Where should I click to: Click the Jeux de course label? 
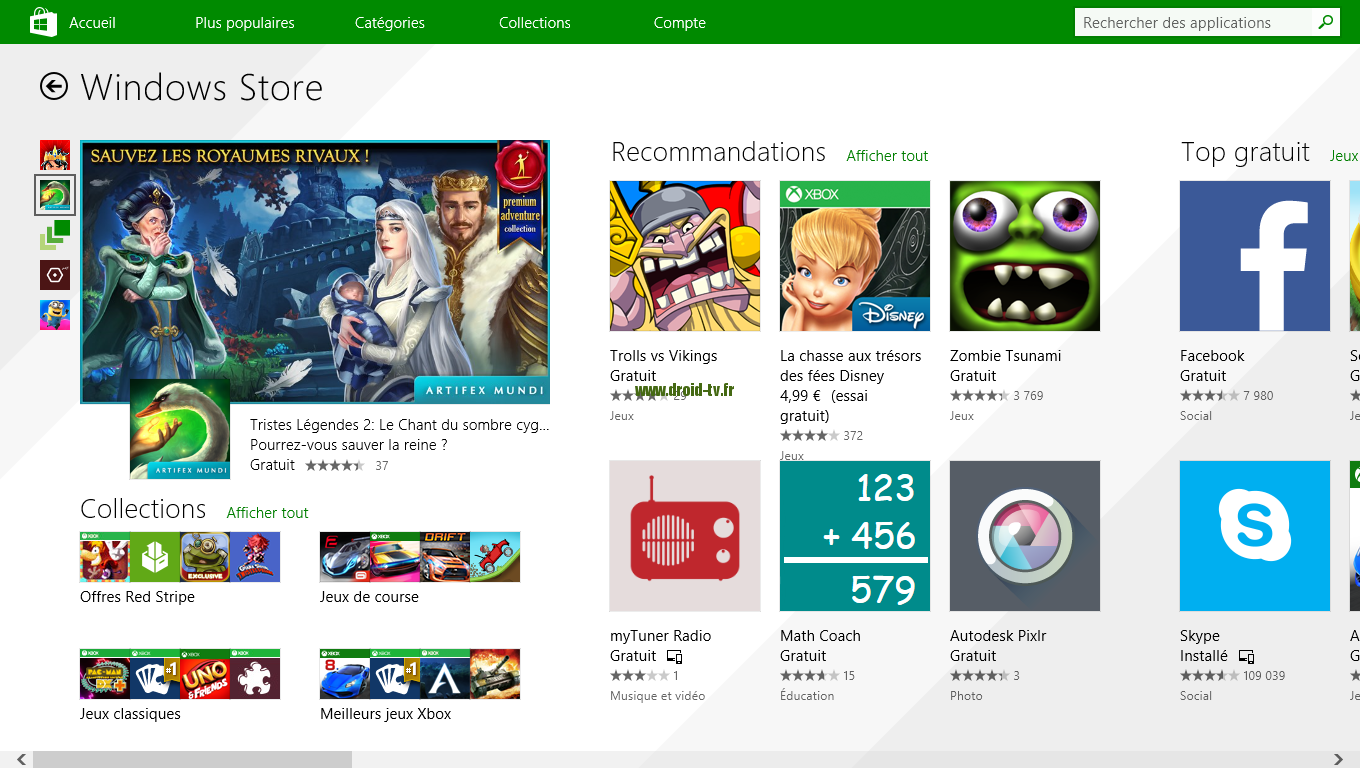[369, 597]
